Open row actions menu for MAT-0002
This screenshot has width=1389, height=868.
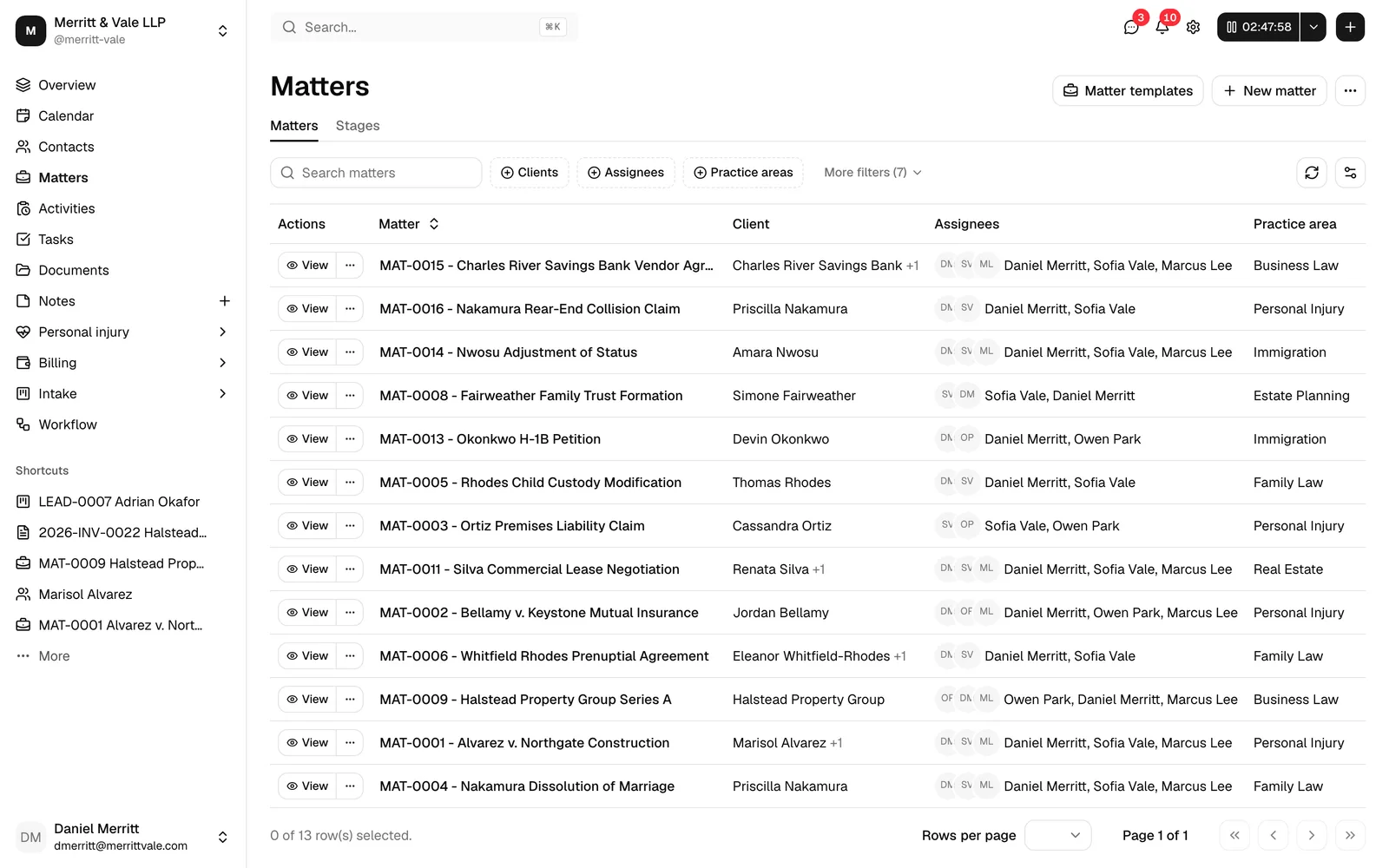tap(350, 613)
